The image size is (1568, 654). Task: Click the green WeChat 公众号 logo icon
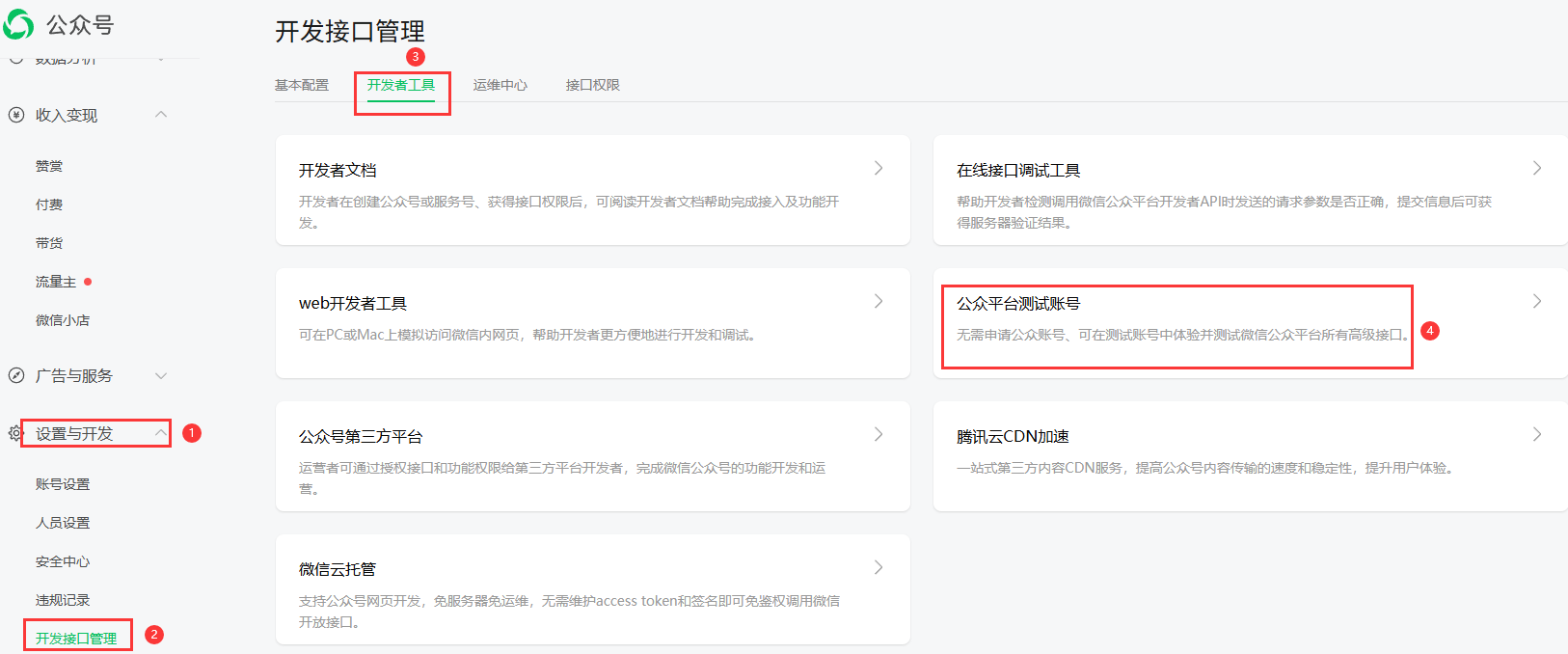[x=18, y=25]
